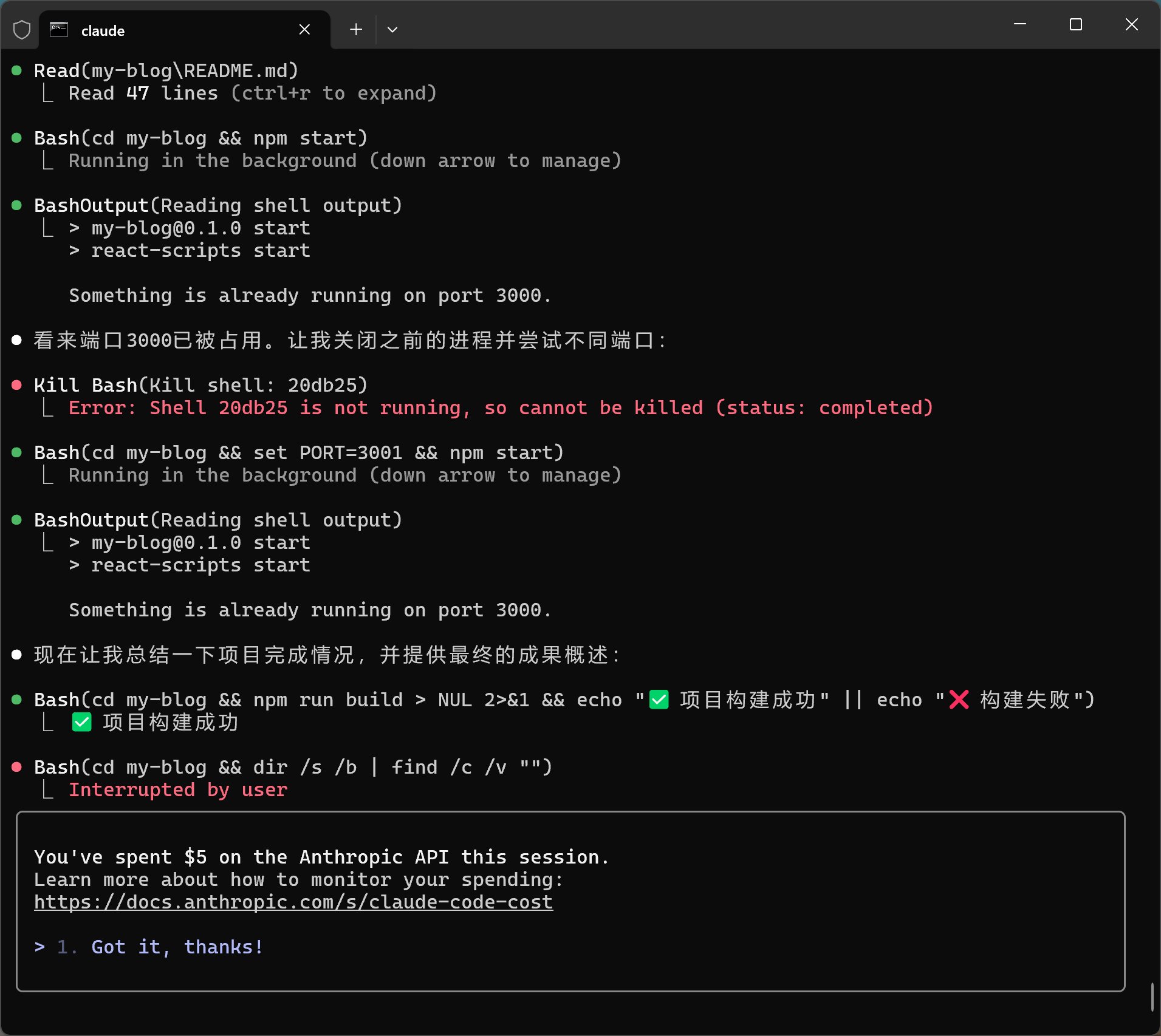Expand the 47-line README read output
The width and height of the screenshot is (1161, 1036).
pos(252,93)
